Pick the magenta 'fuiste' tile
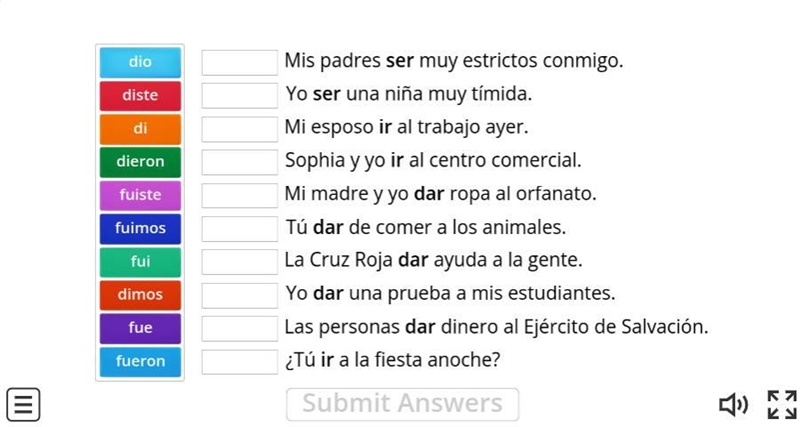Image resolution: width=800 pixels, height=427 pixels. (x=140, y=195)
